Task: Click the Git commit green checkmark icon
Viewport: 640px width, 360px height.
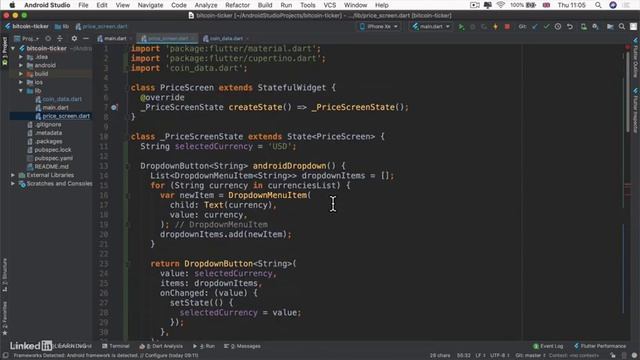Action: (546, 27)
